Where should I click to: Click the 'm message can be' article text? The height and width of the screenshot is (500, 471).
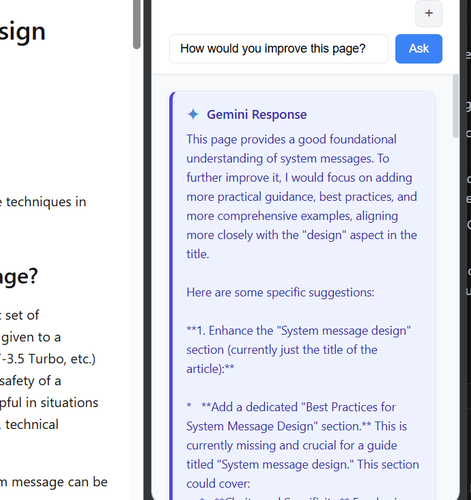54,482
